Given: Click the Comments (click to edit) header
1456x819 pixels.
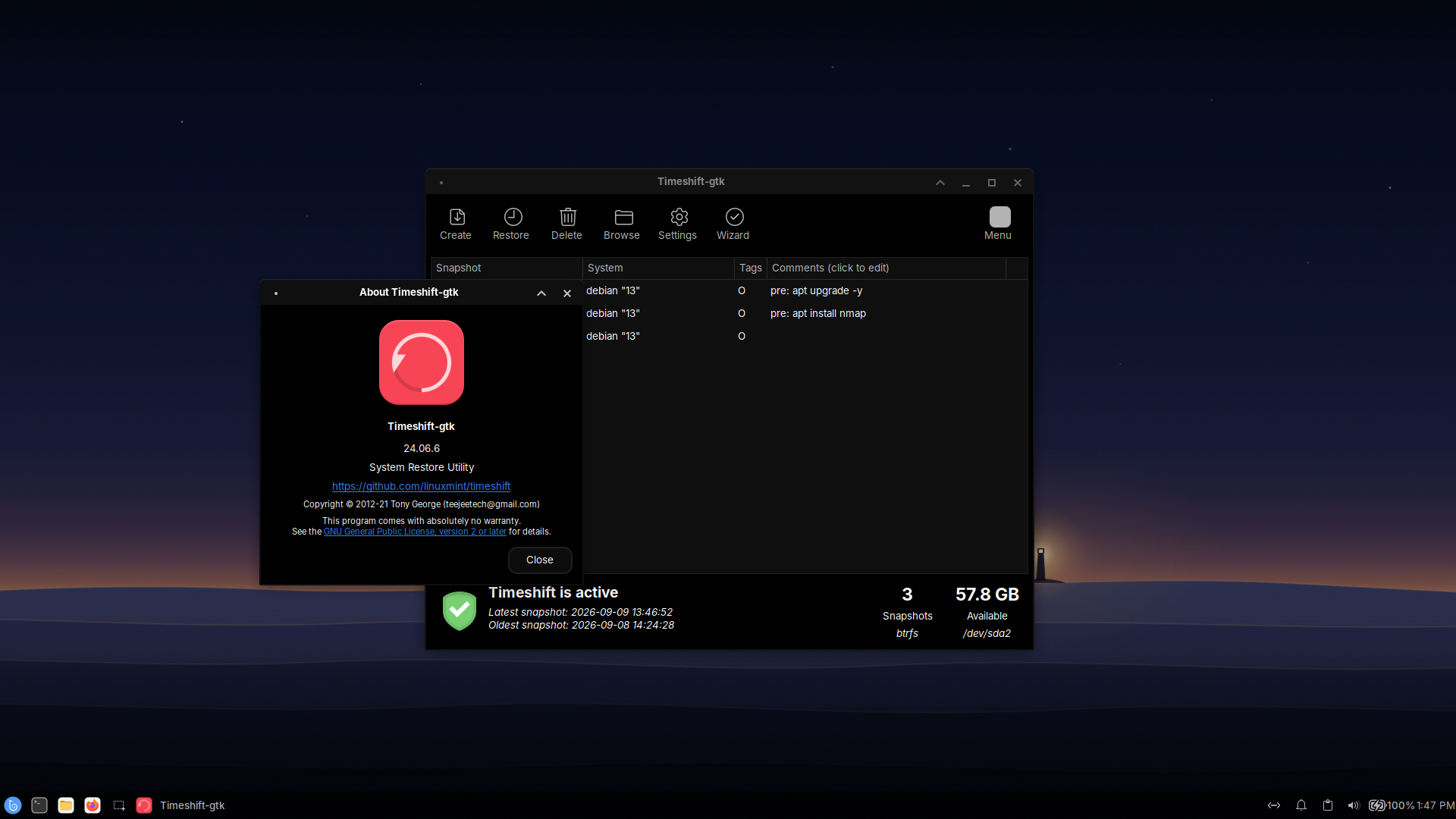Looking at the screenshot, I should click(x=886, y=268).
